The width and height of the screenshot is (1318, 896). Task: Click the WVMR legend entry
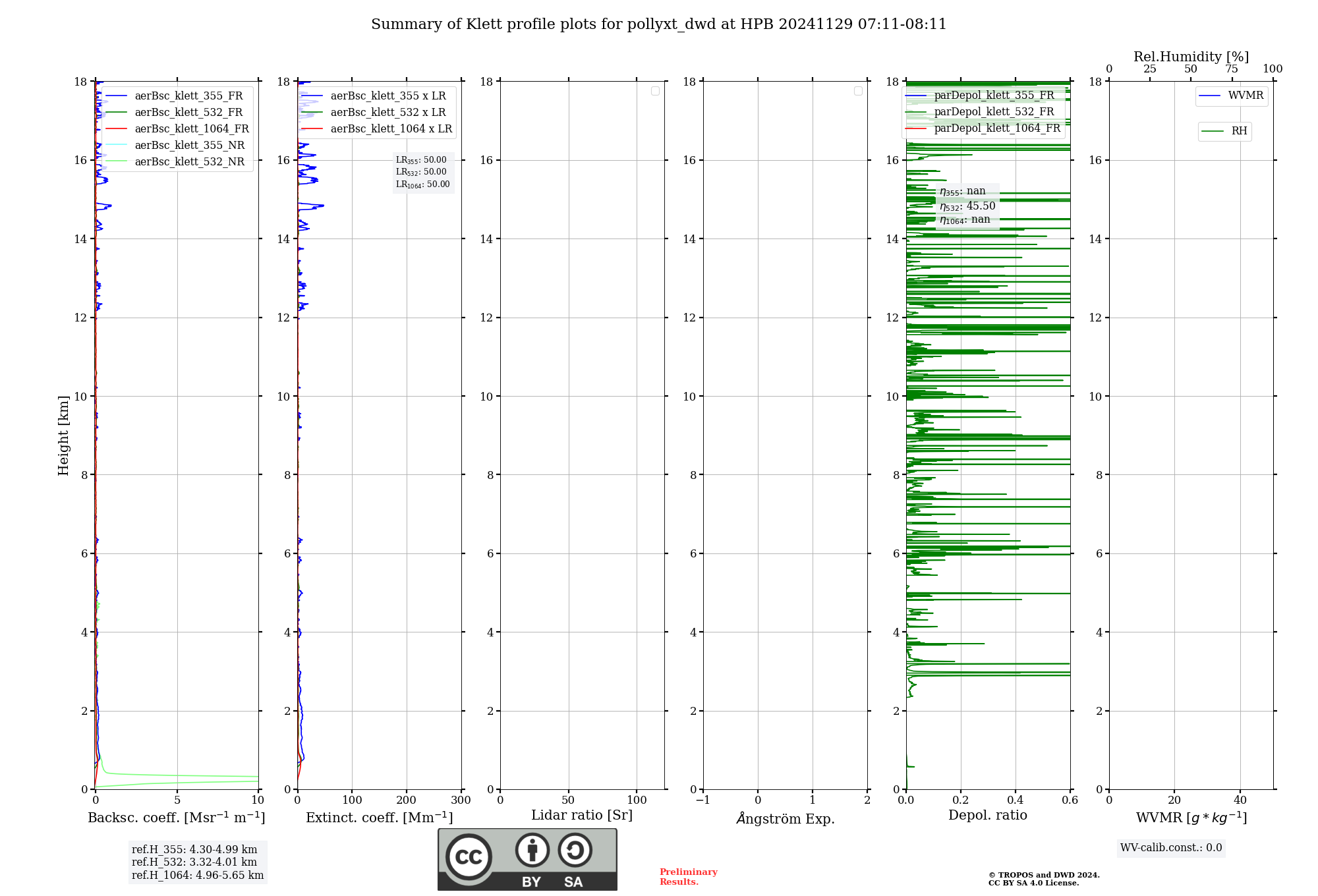1232,96
